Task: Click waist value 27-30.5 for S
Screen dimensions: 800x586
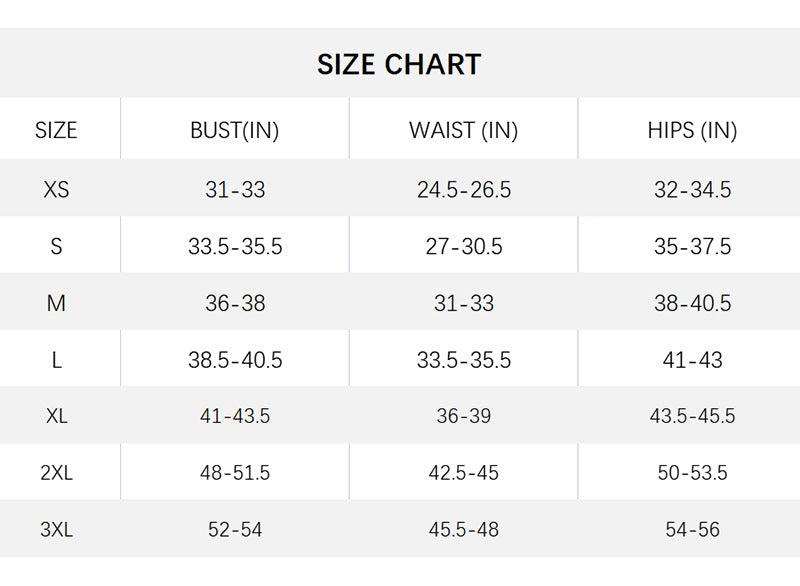Action: tap(463, 246)
